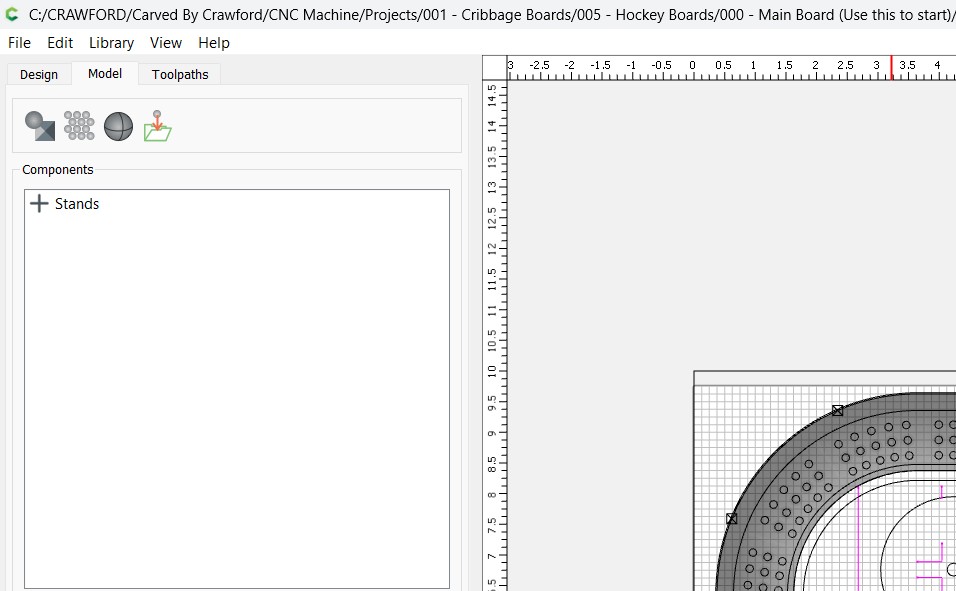
Task: Click the ruler origin corner box
Action: [x=495, y=67]
